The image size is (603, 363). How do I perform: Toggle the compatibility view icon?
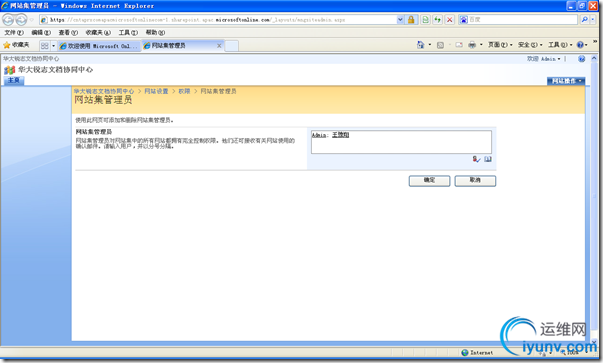pos(425,19)
